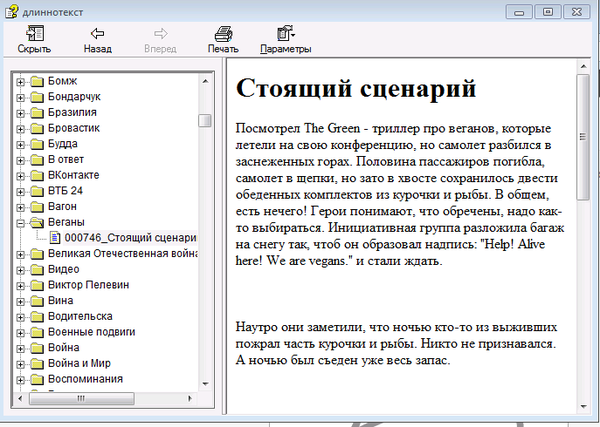
Task: Select Военные подвиги in the tree
Action: click(x=91, y=332)
